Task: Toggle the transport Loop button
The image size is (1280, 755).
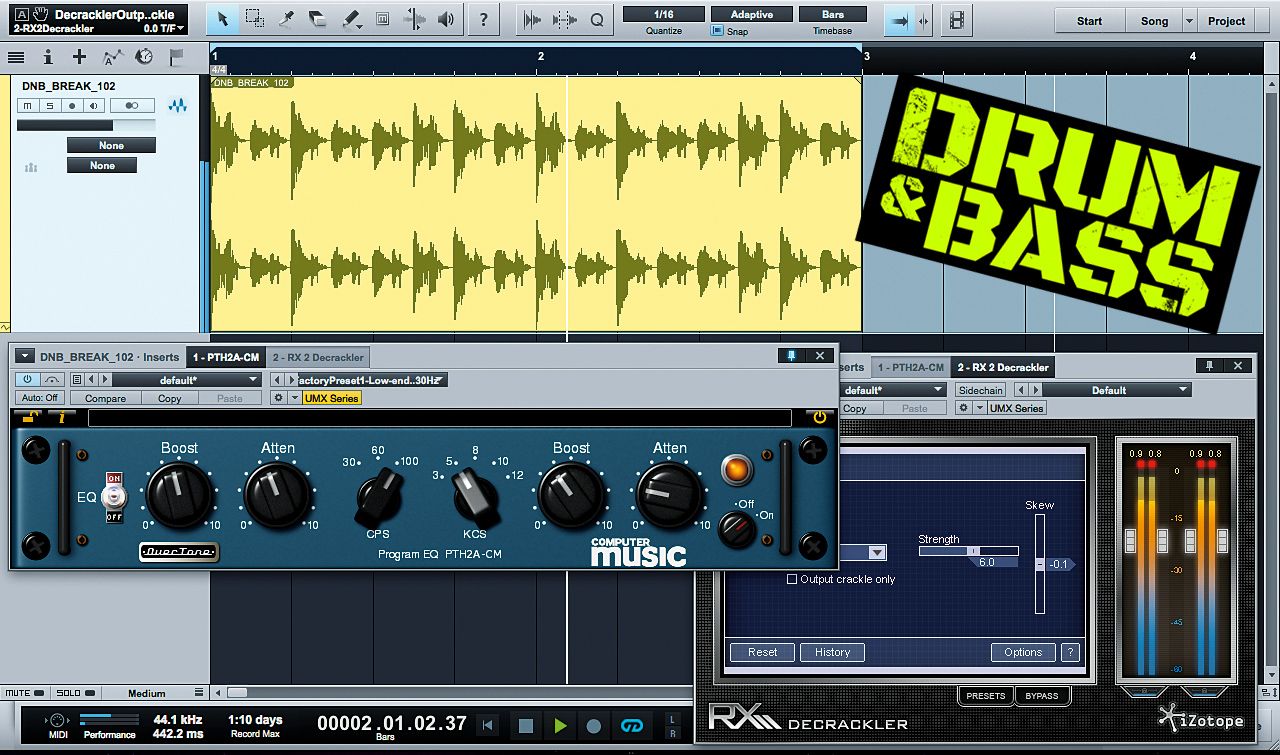Action: click(x=631, y=726)
